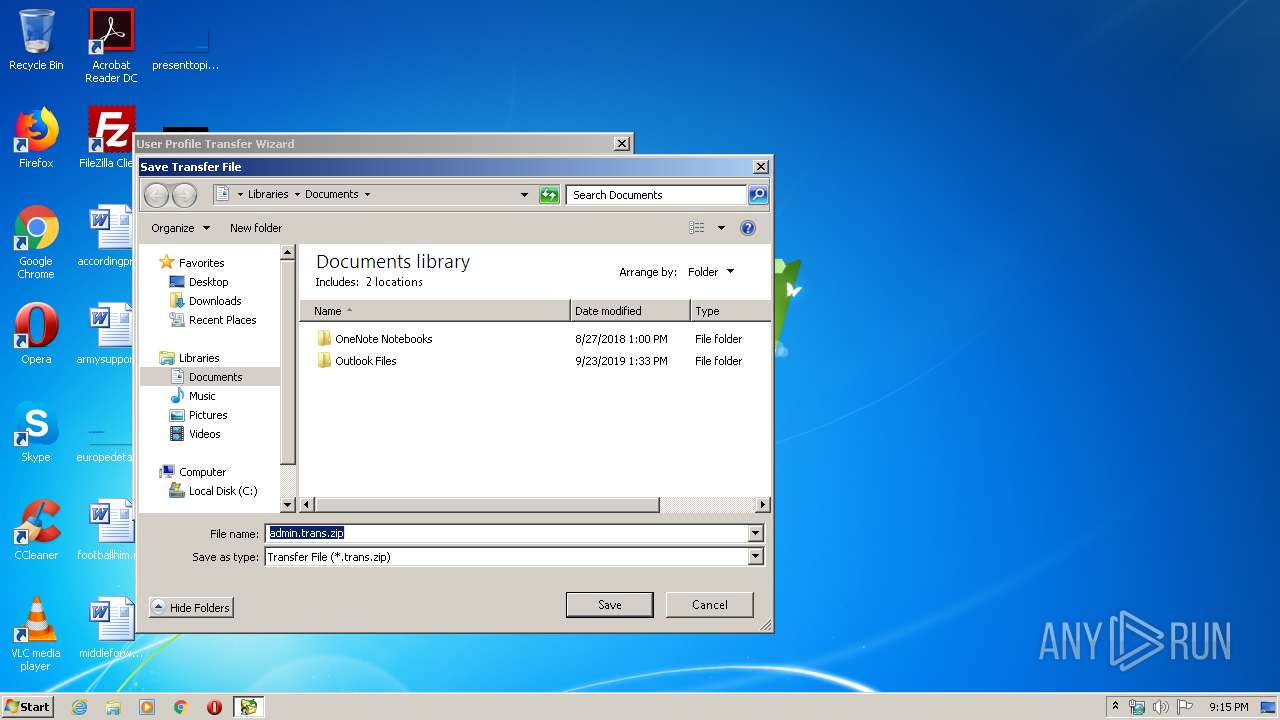Open the armysuppor Word document icon
The width and height of the screenshot is (1280, 720).
click(108, 334)
